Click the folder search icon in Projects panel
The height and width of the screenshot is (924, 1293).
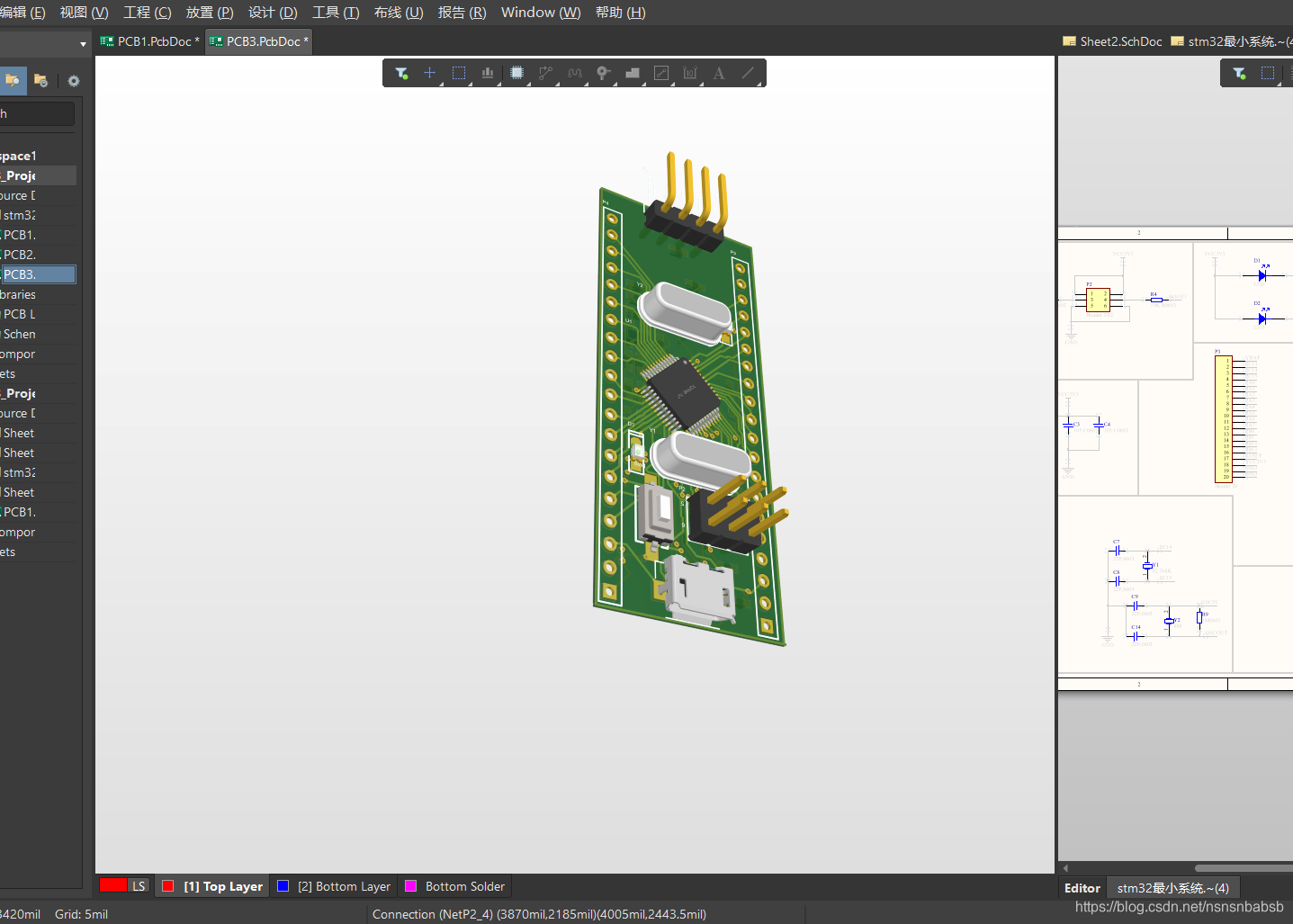13,80
